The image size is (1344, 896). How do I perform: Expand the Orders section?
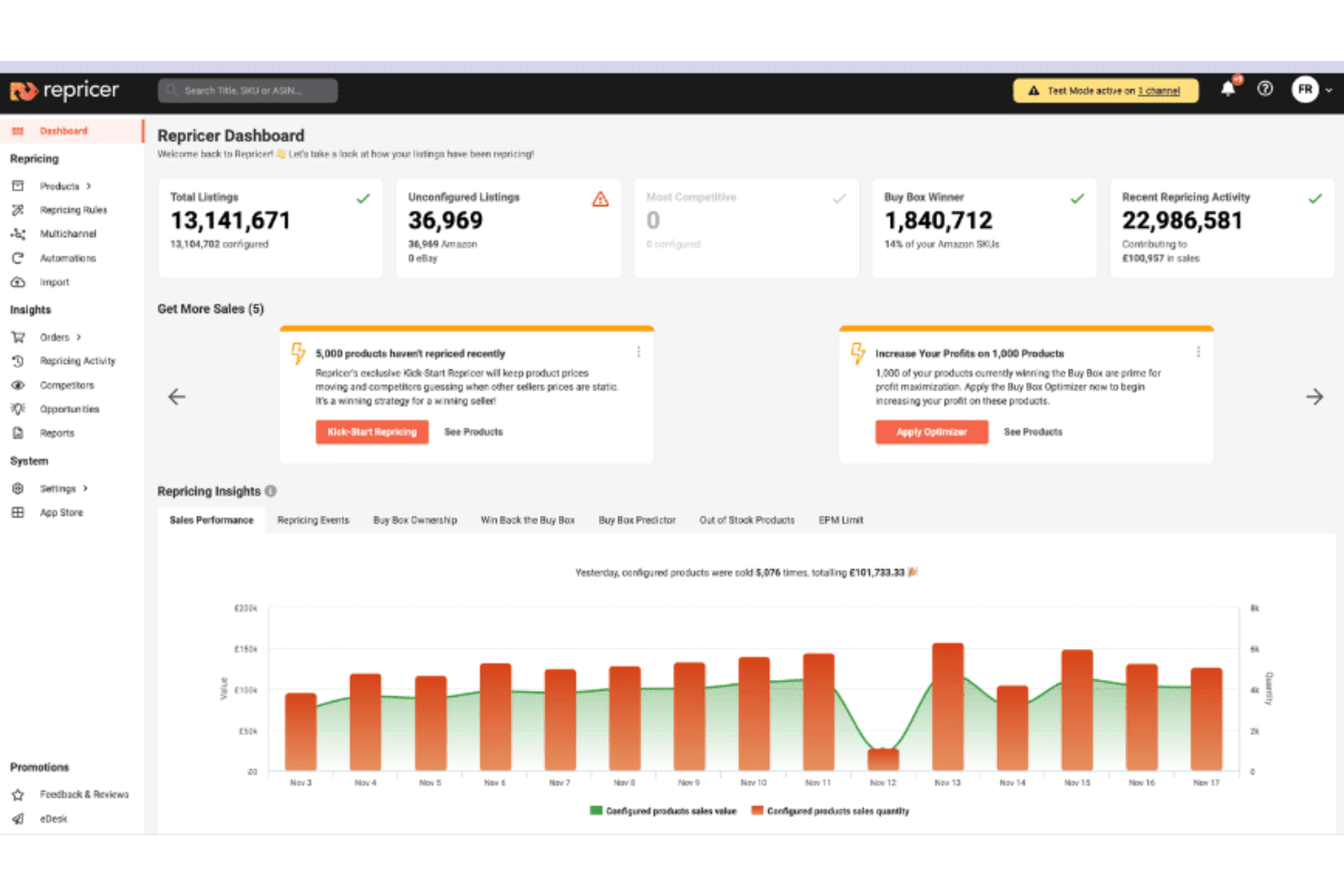tap(54, 337)
